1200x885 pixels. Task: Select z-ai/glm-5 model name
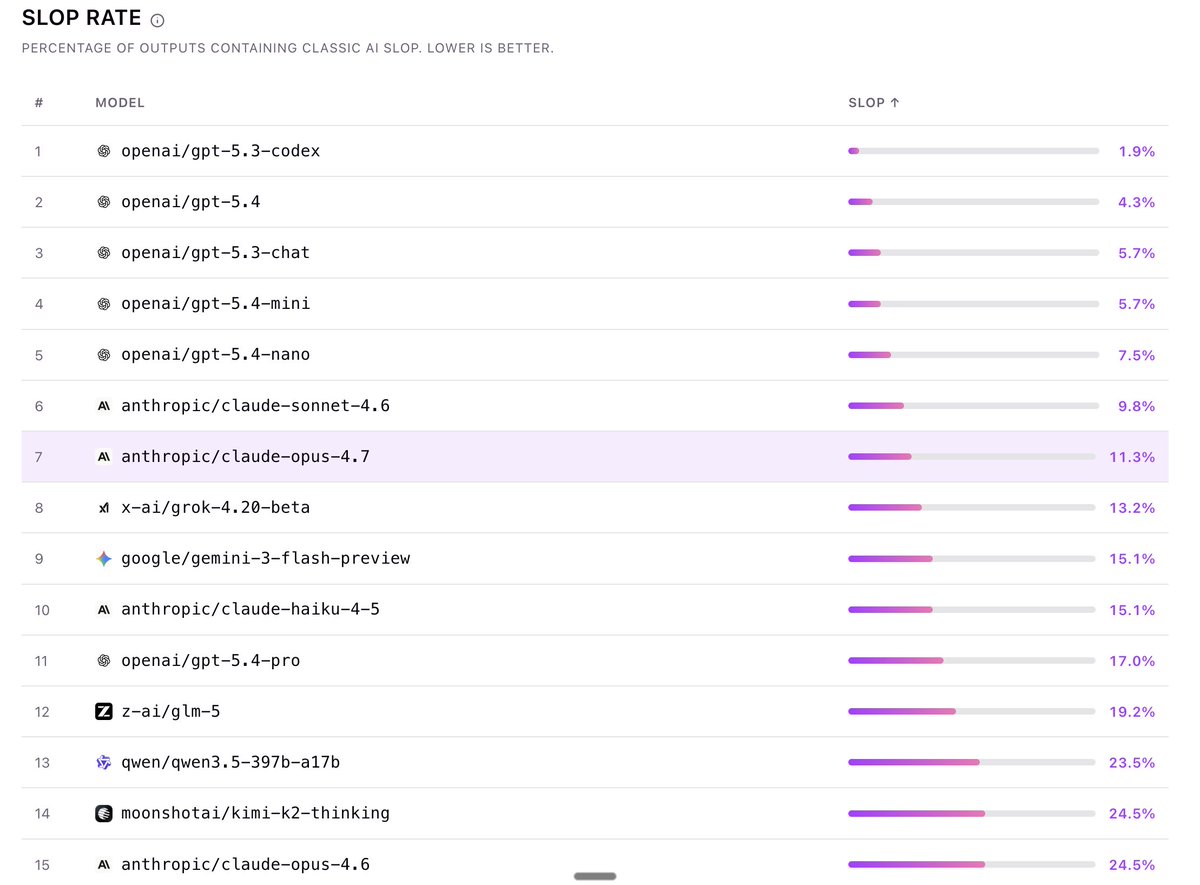(170, 712)
